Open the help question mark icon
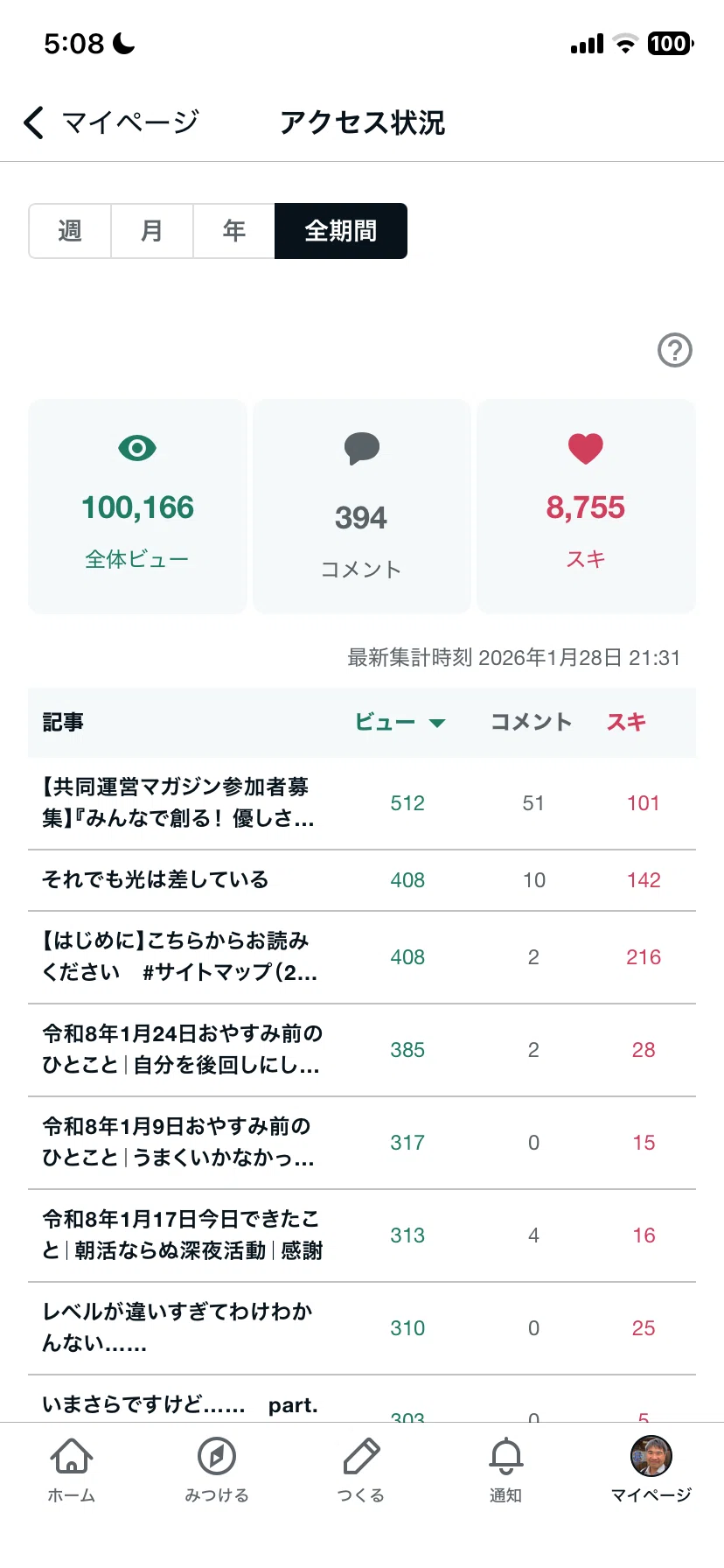This screenshot has width=724, height=1568. 674,350
